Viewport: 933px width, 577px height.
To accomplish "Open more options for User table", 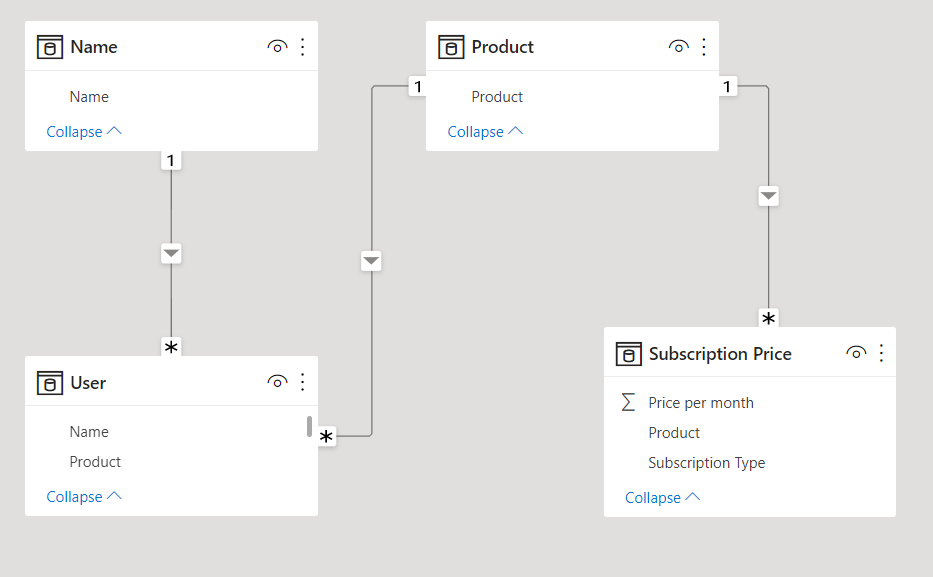I will 303,382.
